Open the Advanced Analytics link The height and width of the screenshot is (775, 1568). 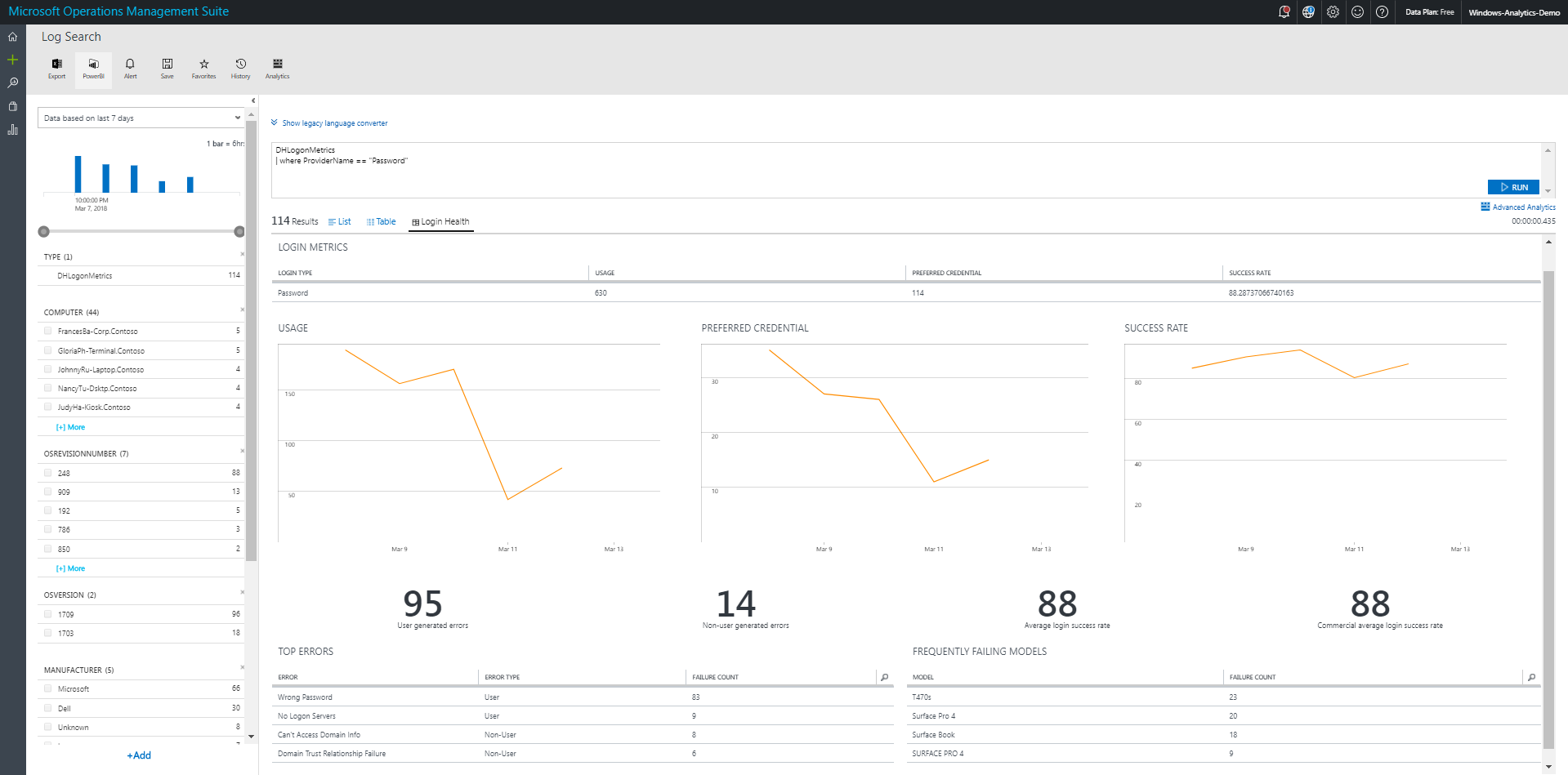(1518, 207)
